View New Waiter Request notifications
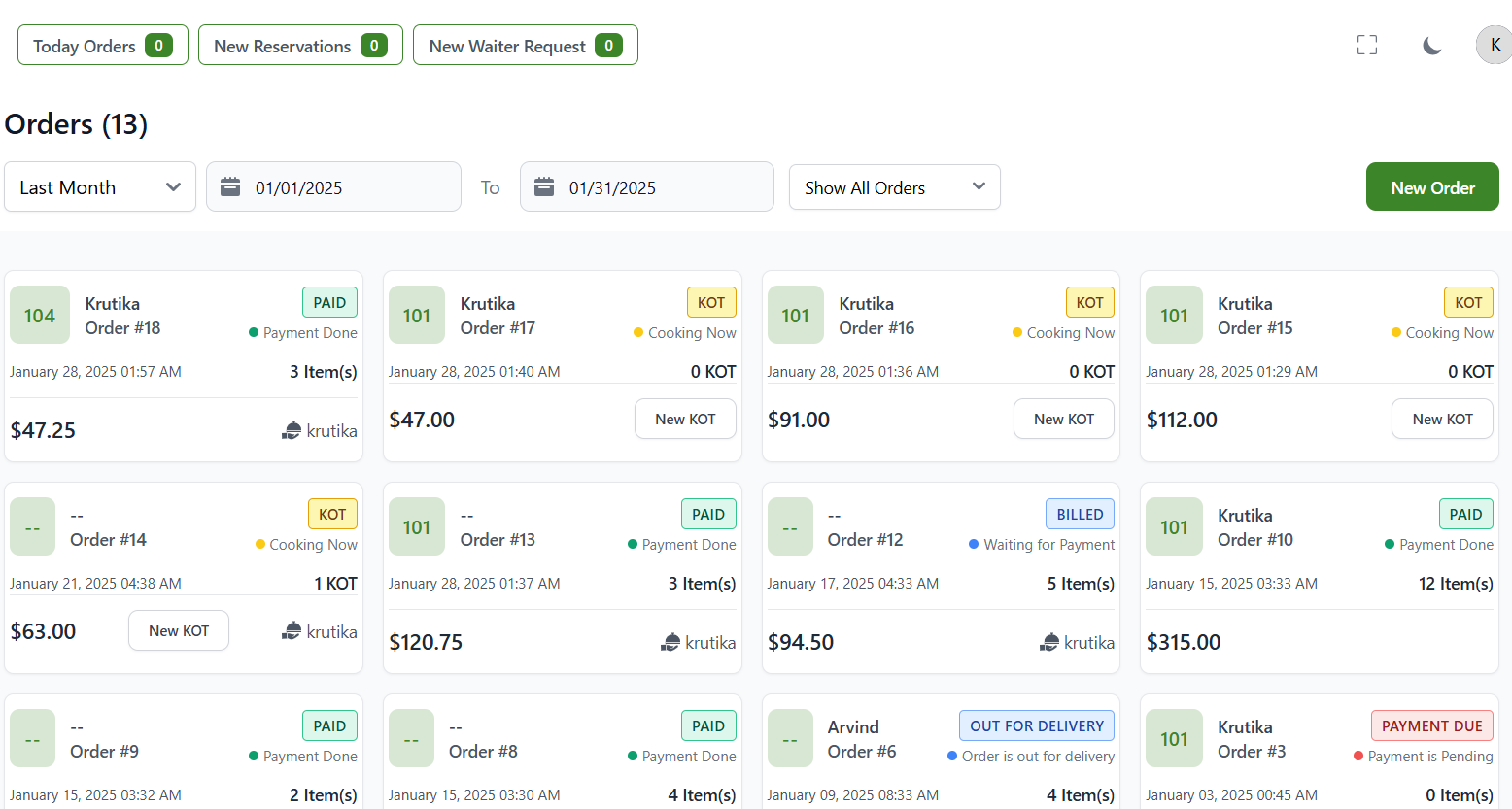The width and height of the screenshot is (1512, 809). pos(525,46)
